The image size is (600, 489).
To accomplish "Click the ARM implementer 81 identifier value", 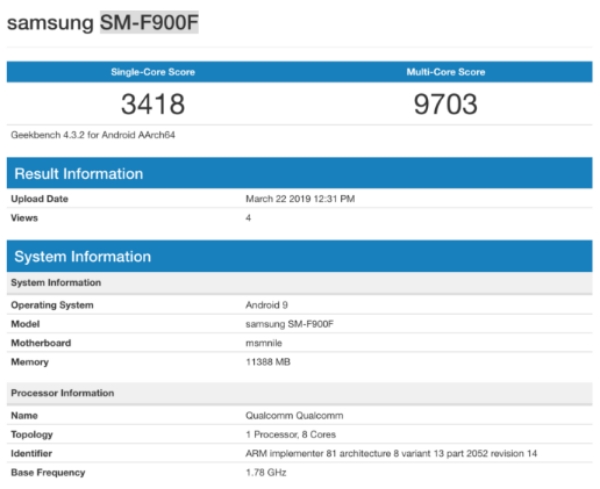I will click(391, 454).
